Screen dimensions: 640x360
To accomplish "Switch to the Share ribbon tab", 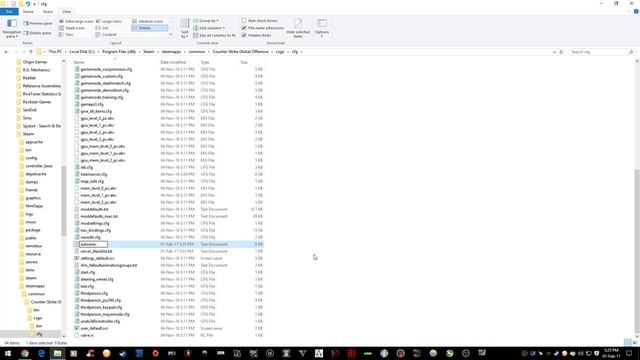I will coord(48,11).
